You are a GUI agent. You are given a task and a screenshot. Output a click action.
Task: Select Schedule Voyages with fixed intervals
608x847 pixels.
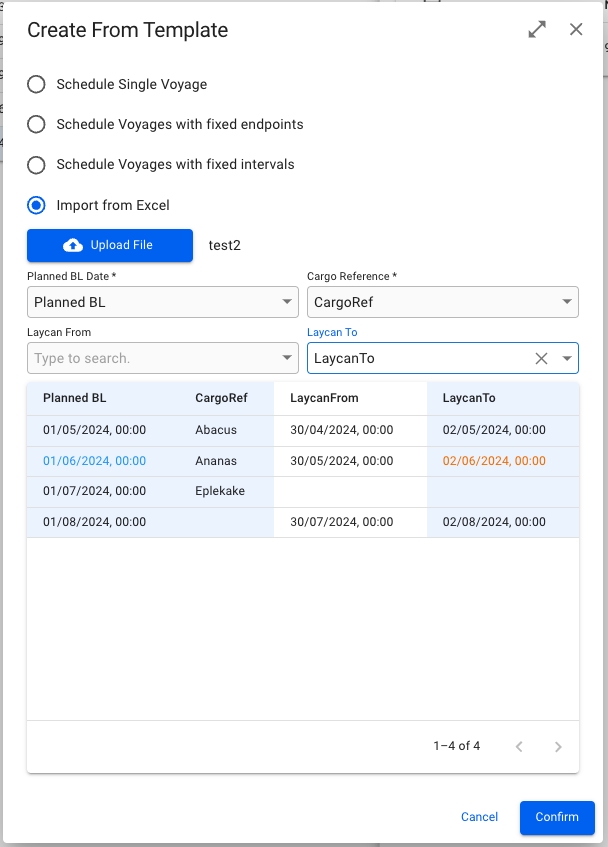click(36, 164)
